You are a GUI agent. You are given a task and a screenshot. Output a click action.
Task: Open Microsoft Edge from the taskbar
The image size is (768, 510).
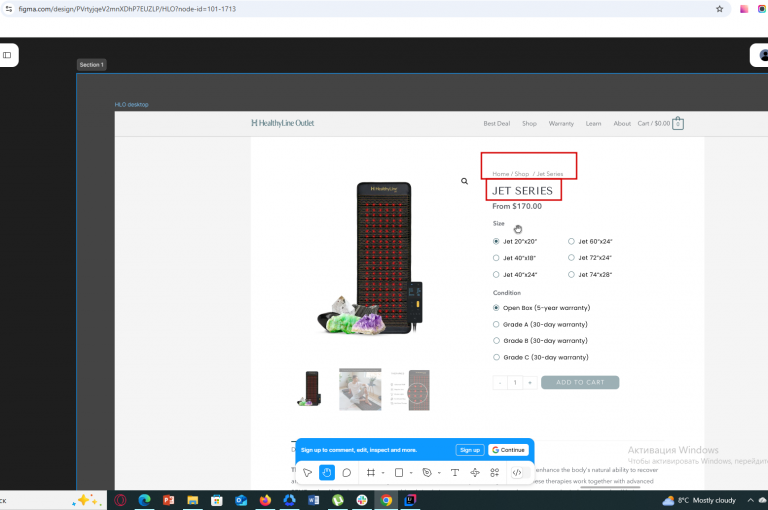tap(144, 500)
